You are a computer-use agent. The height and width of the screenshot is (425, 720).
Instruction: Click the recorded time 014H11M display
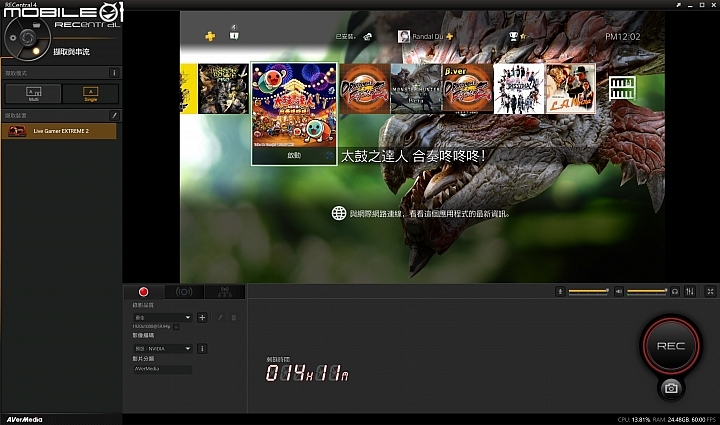[x=307, y=374]
